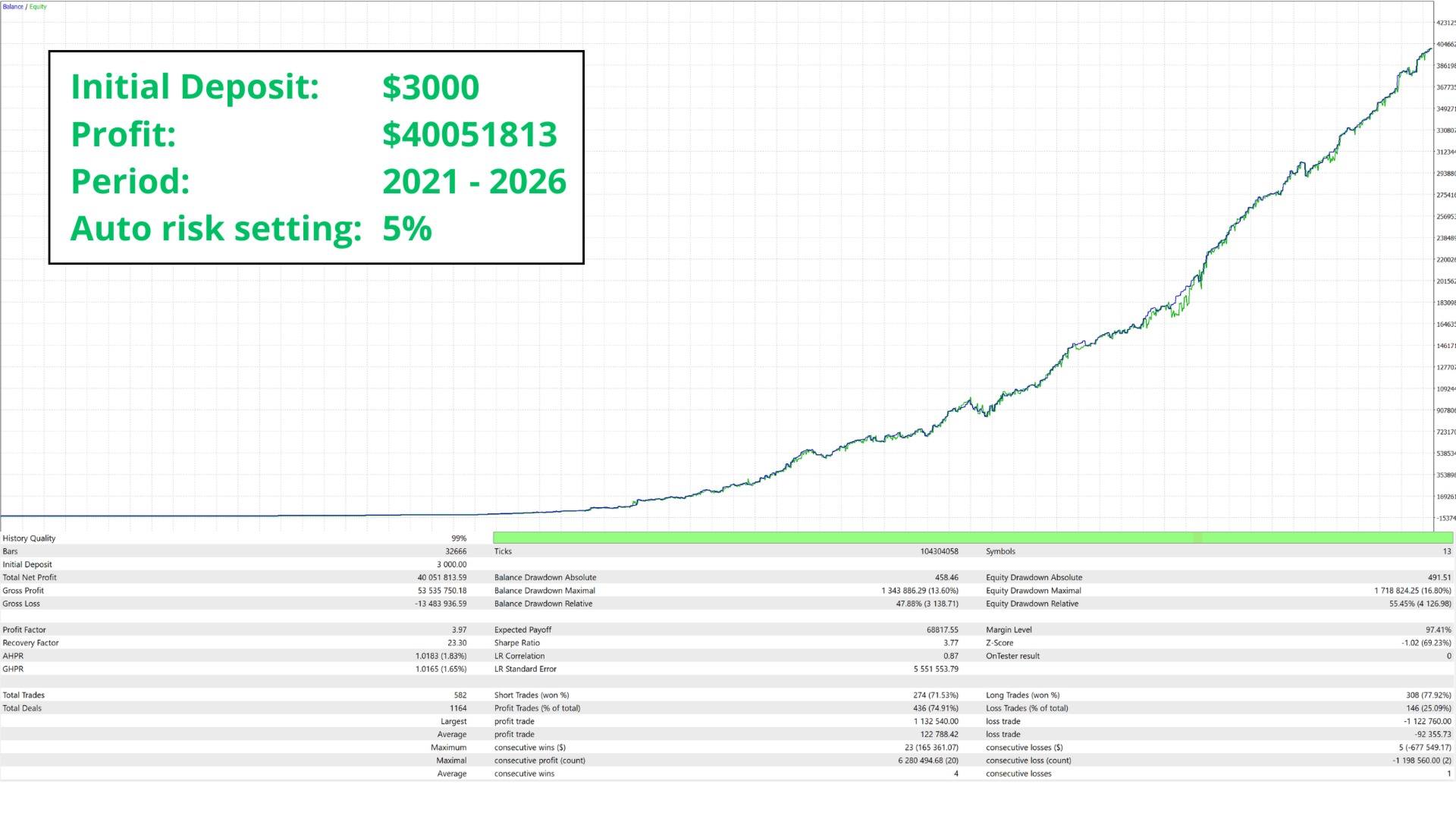Click the Initial Deposit row label
The width and height of the screenshot is (1456, 819).
[27, 565]
